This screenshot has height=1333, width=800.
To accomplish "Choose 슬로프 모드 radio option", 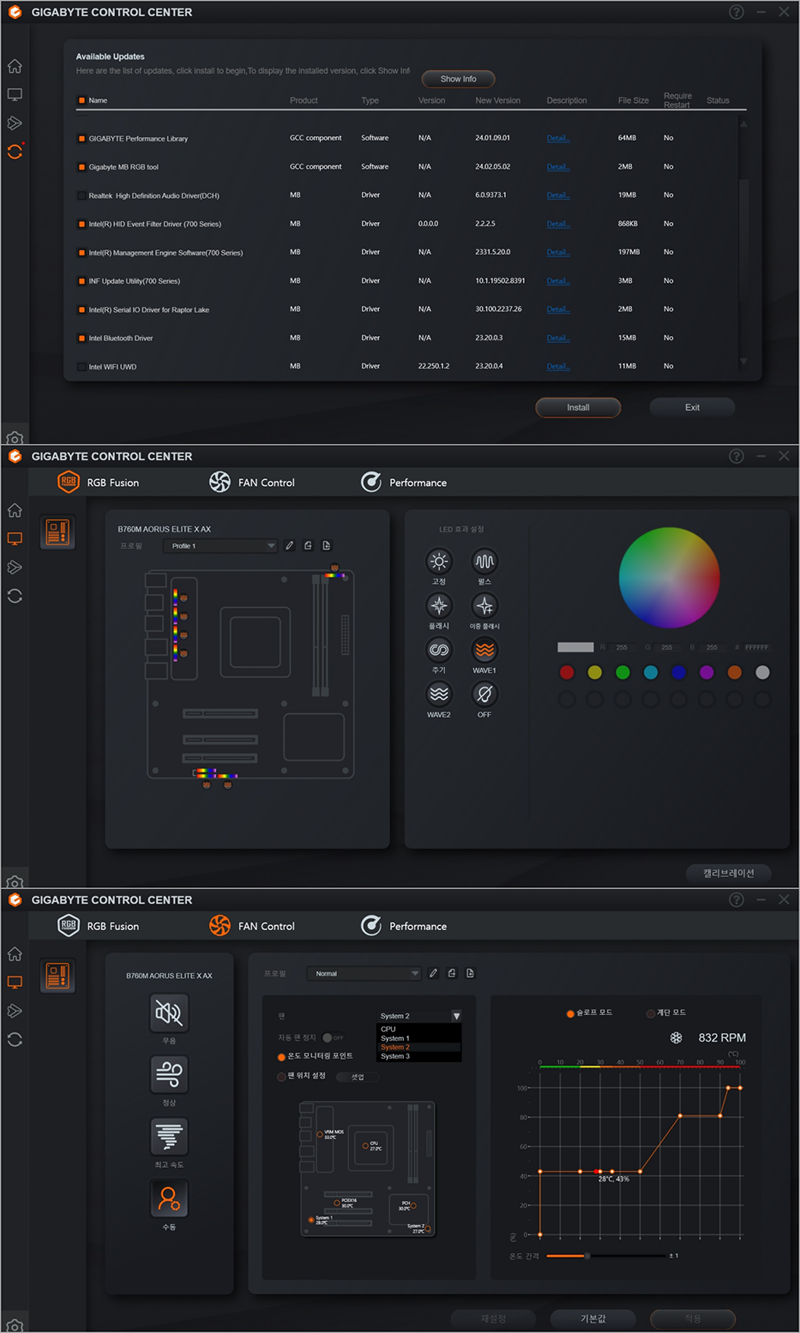I will coord(570,1013).
